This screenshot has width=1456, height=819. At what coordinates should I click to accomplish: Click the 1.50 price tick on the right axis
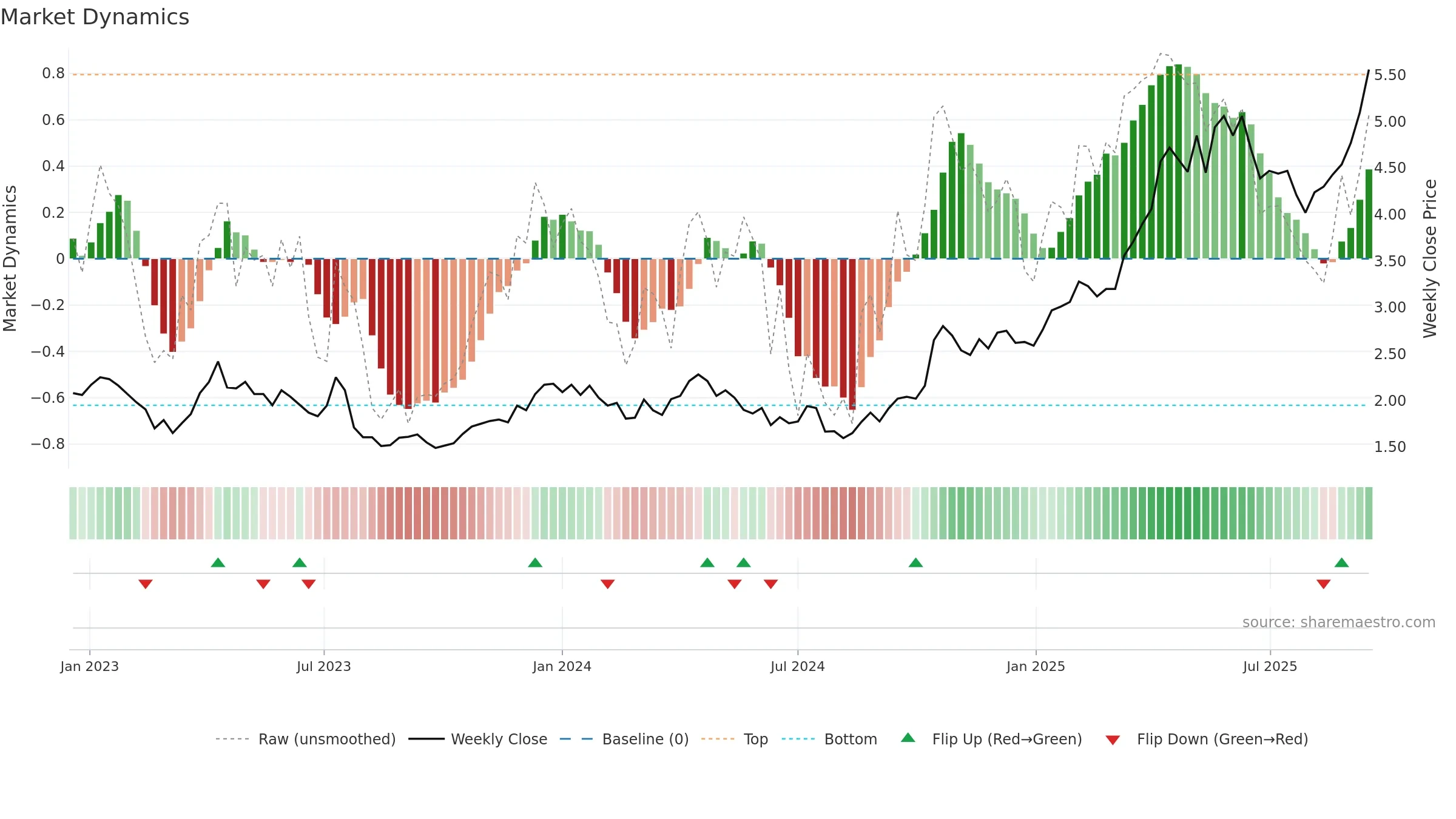(x=1390, y=447)
